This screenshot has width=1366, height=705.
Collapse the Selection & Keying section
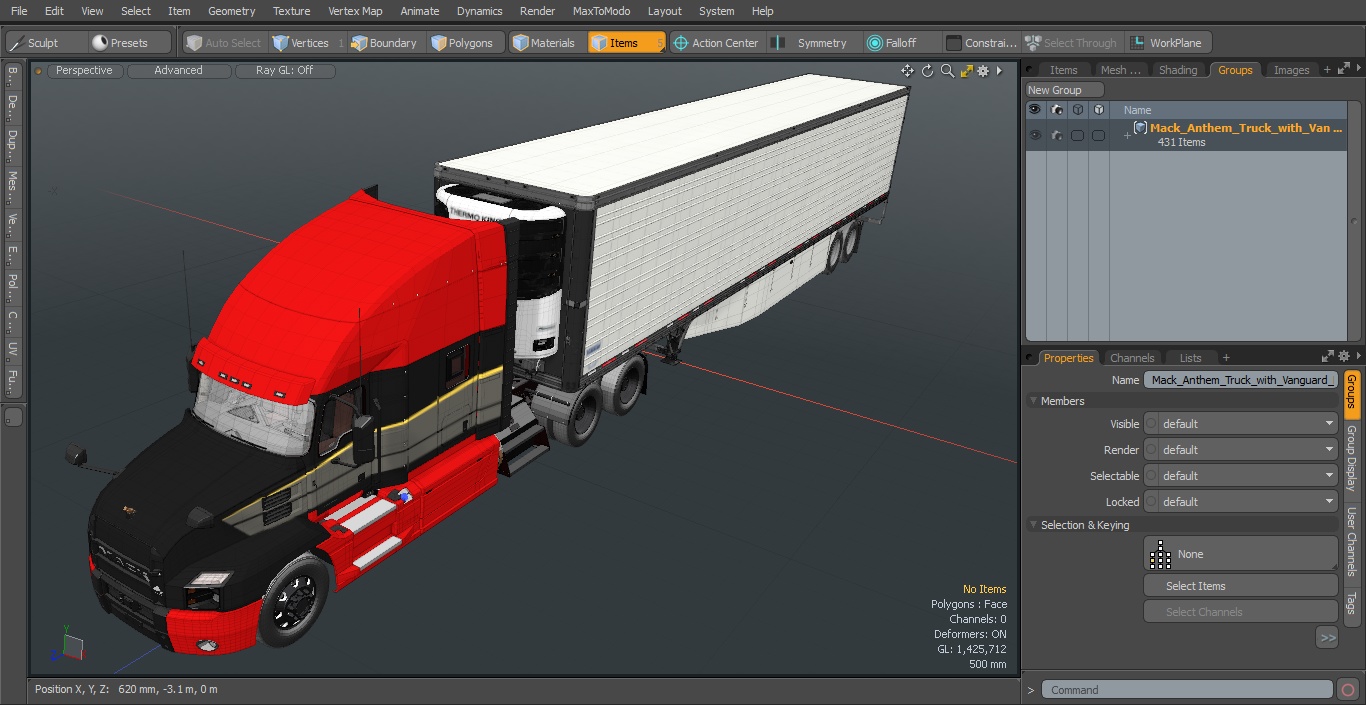[1033, 525]
